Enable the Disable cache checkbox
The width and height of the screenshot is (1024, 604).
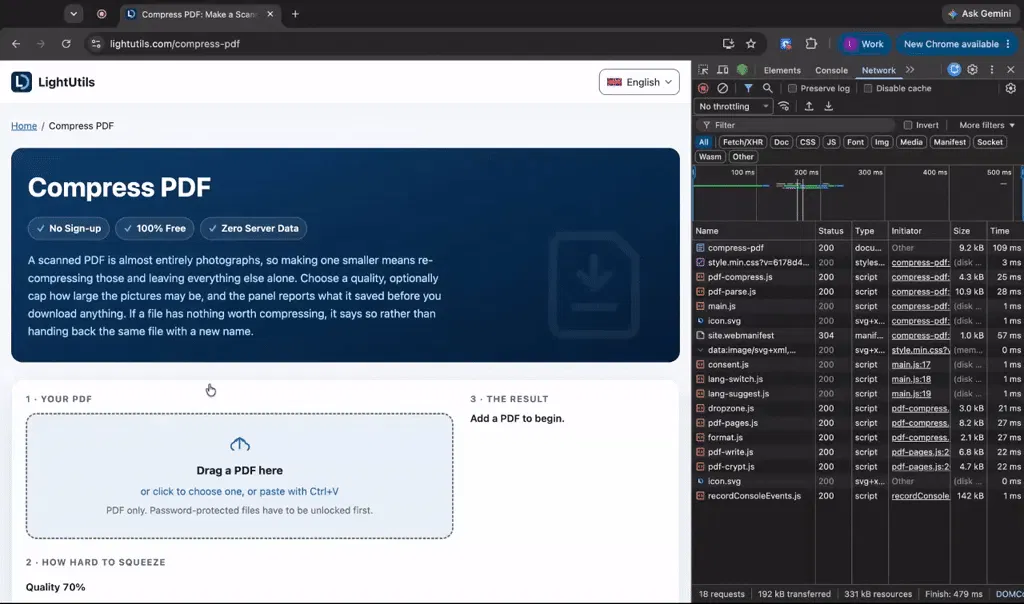pyautogui.click(x=868, y=88)
